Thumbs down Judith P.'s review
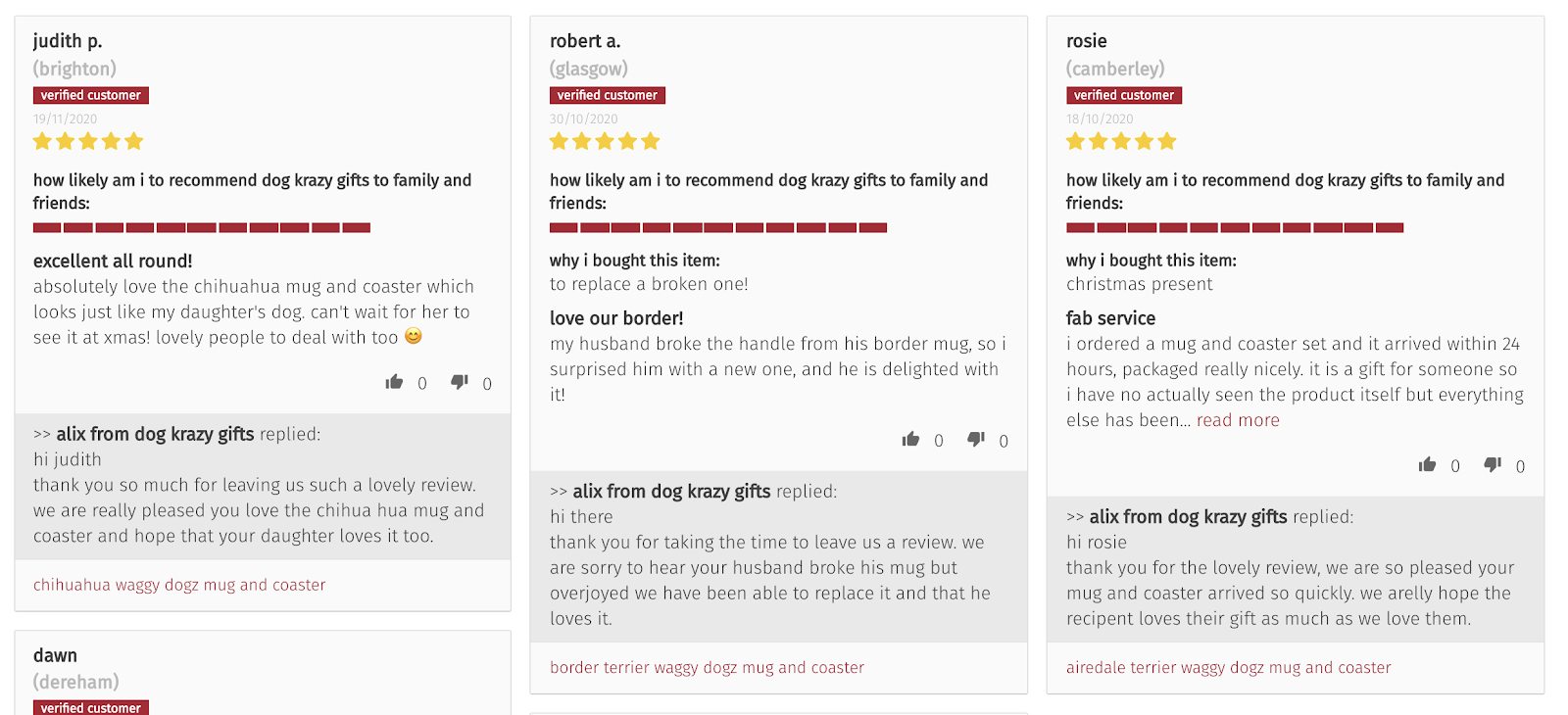 pyautogui.click(x=459, y=382)
